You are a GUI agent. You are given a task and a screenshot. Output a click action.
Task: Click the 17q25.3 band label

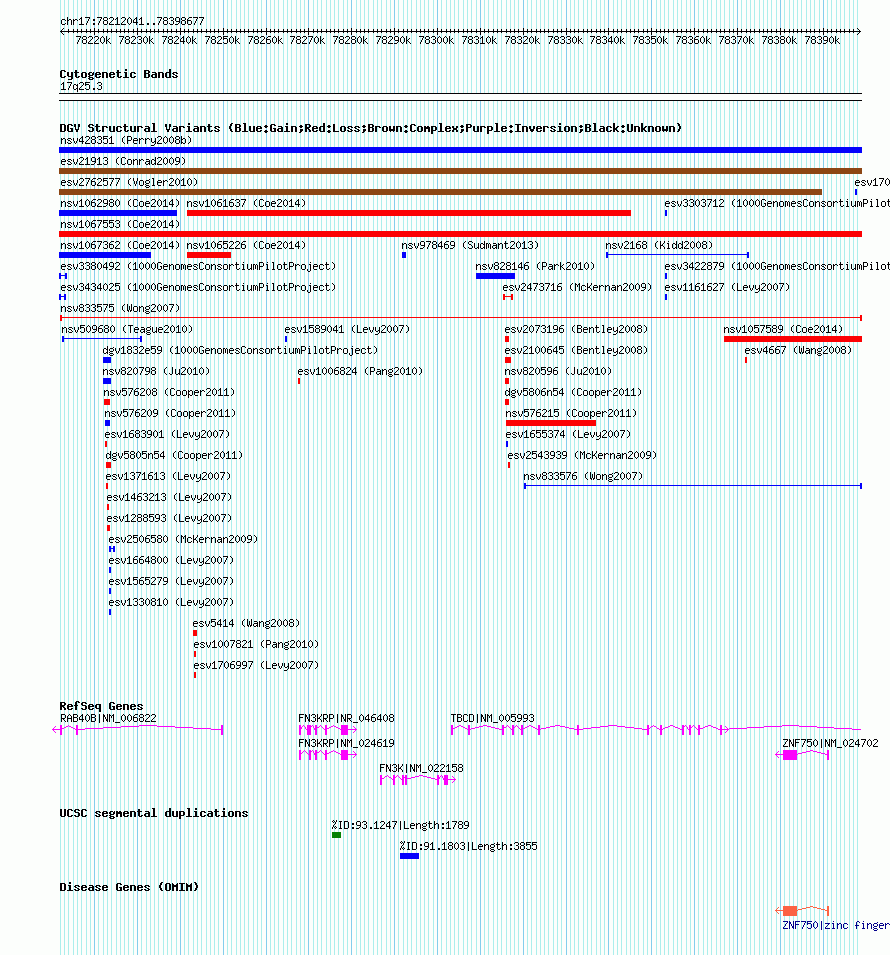point(81,86)
